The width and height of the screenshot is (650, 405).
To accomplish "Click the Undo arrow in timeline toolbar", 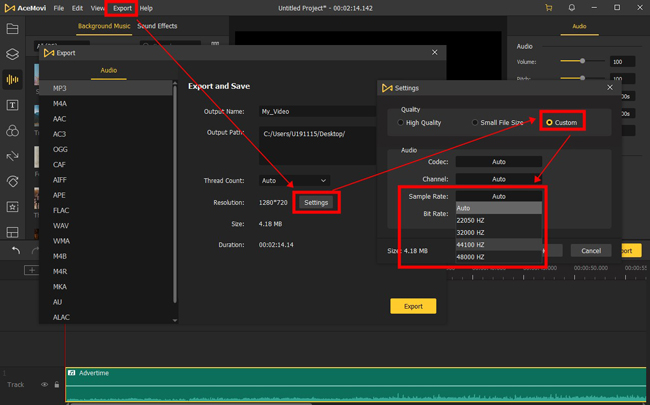I will click(x=16, y=250).
